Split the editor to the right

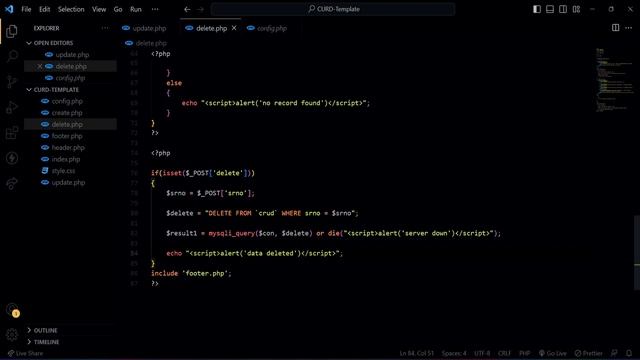[x=615, y=28]
